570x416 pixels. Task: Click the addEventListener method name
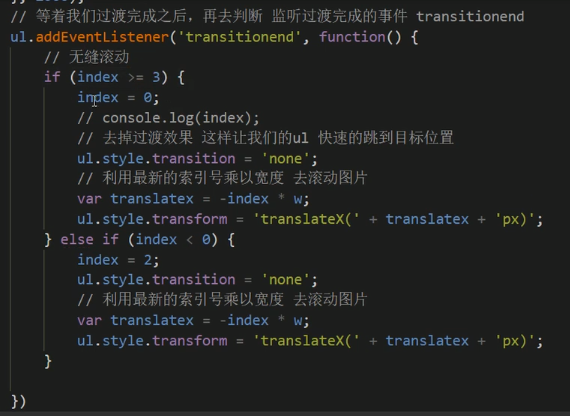pyautogui.click(x=103, y=37)
